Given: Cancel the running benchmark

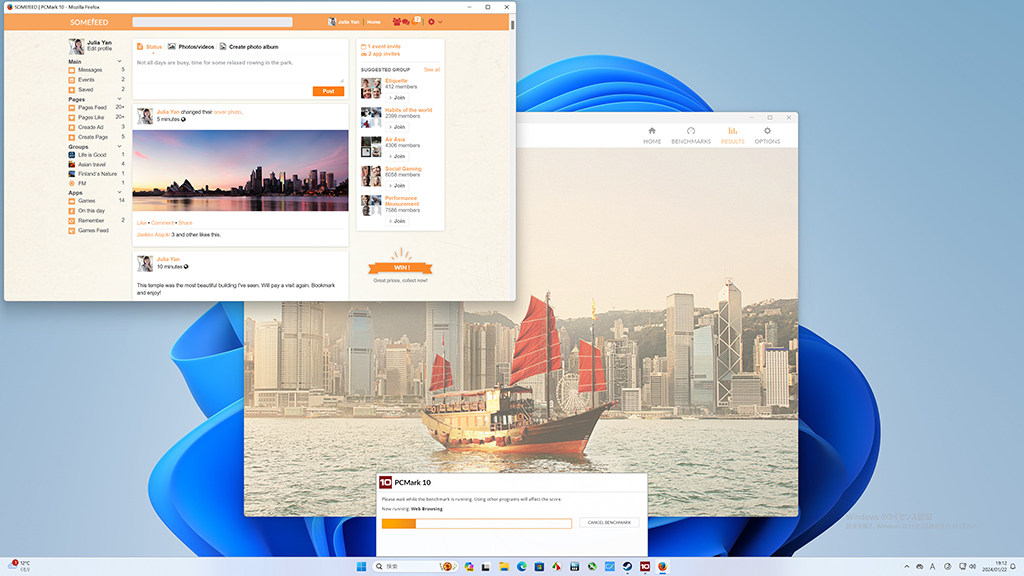Looking at the screenshot, I should [609, 522].
